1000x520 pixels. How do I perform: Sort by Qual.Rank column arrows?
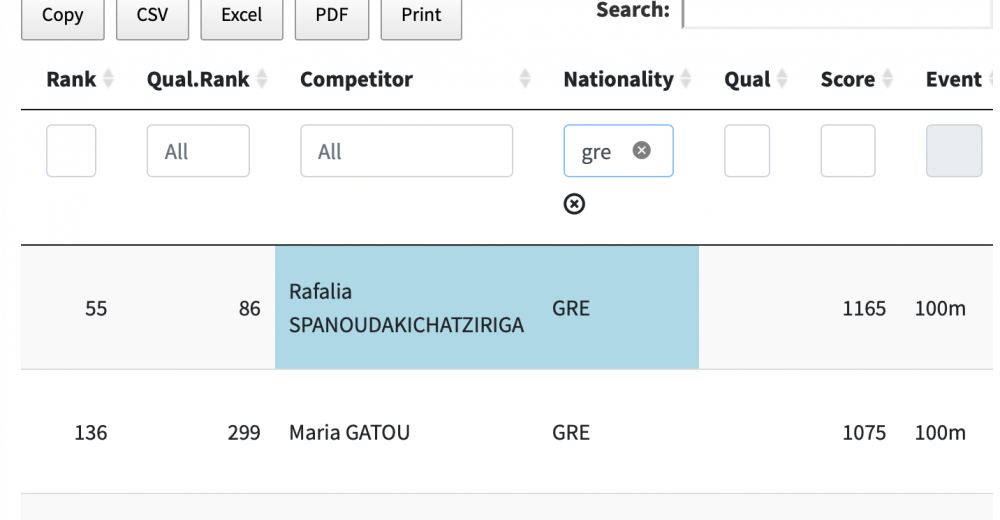(x=262, y=80)
